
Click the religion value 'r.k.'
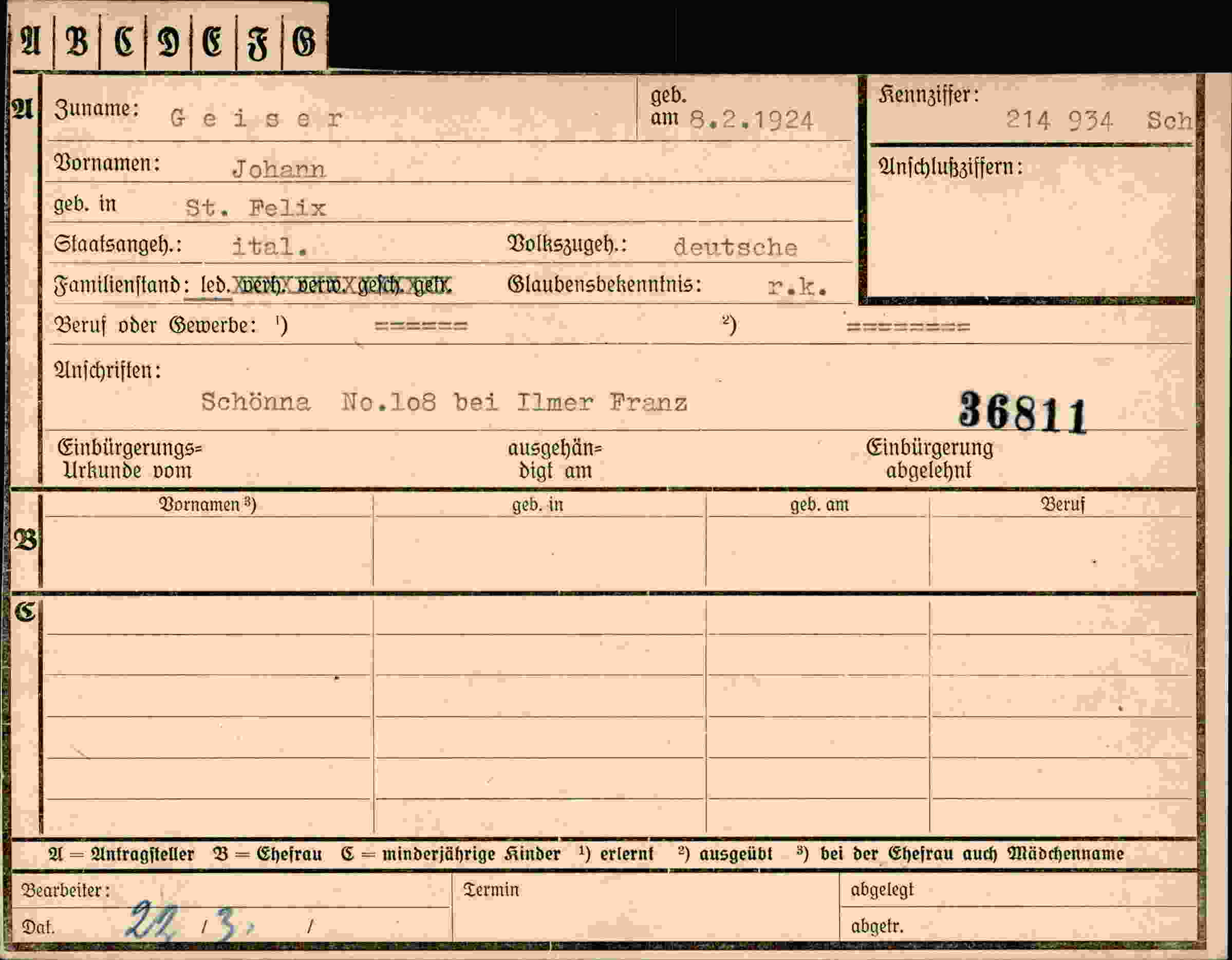pos(798,288)
